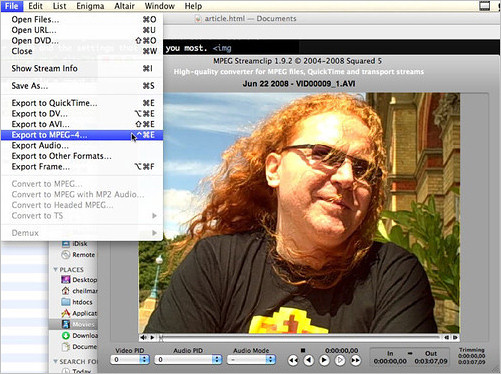The width and height of the screenshot is (501, 374).
Task: Click the step backward button
Action: tap(308, 360)
